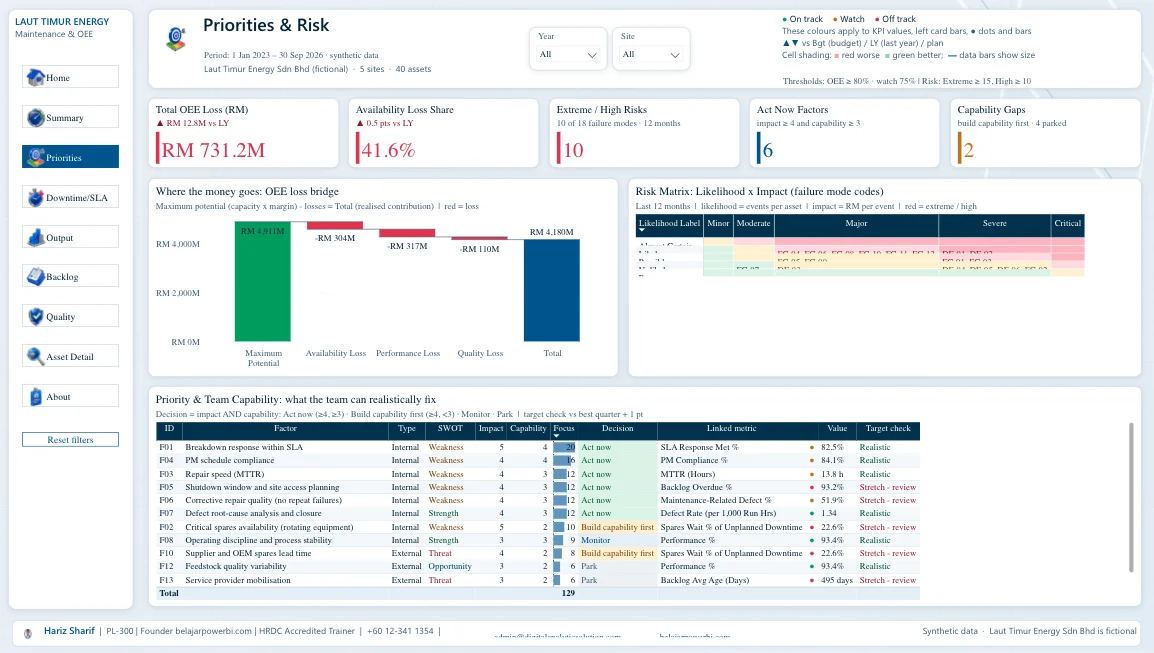Open the Home page icon
Viewport: 1154px width, 653px height.
click(35, 77)
